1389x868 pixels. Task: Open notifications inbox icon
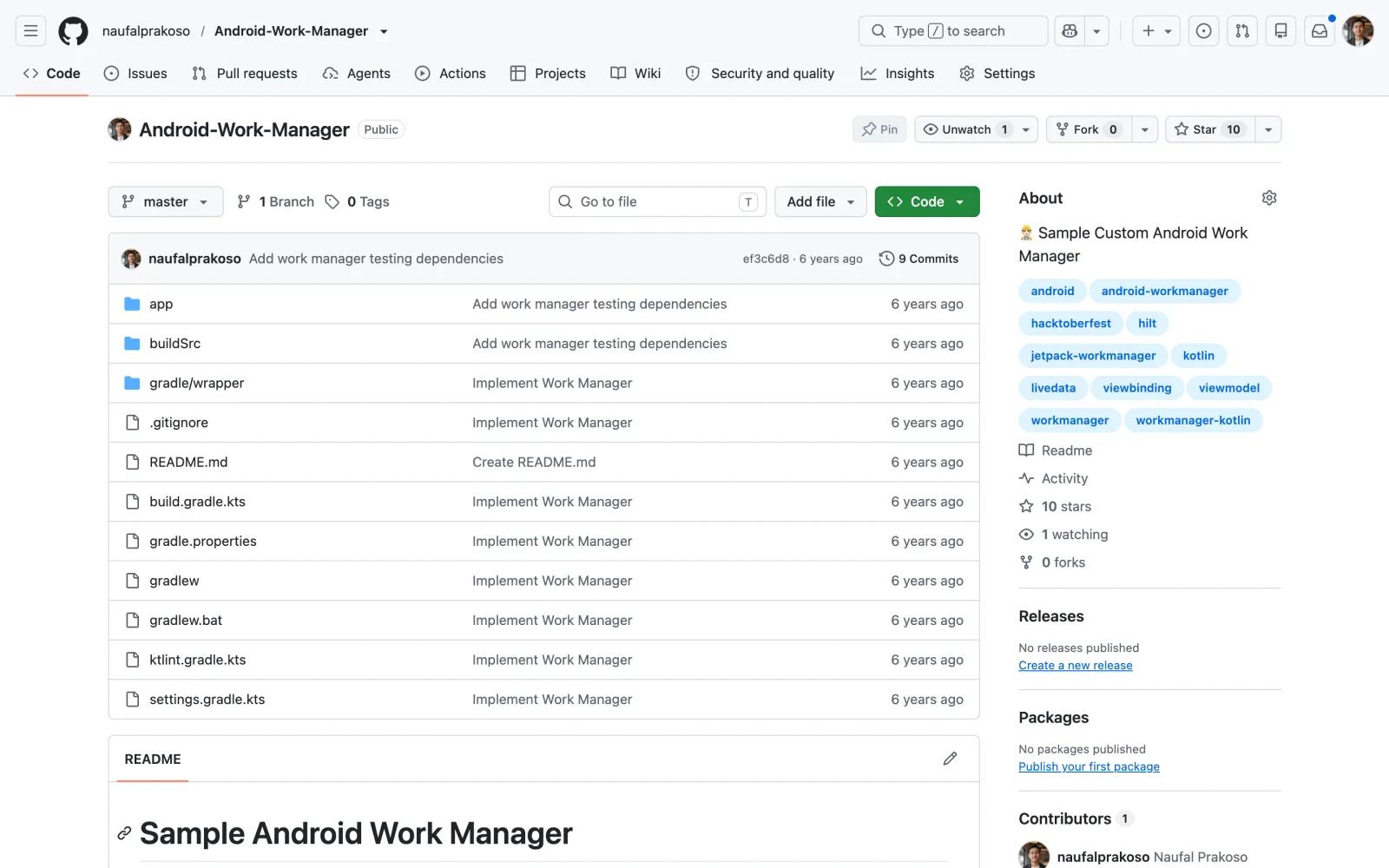pos(1320,31)
